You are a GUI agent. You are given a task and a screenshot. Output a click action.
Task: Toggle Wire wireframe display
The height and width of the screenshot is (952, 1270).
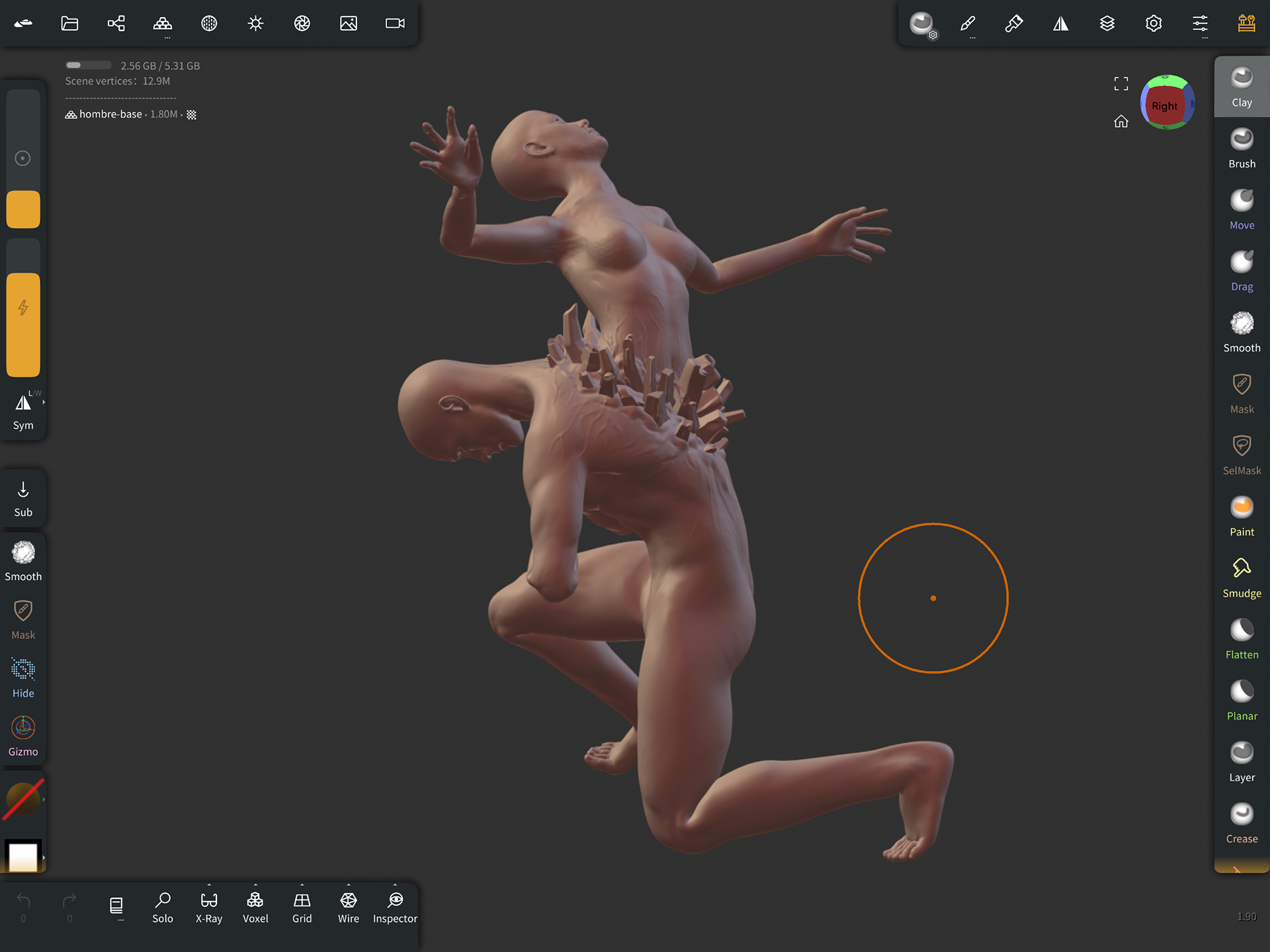348,907
